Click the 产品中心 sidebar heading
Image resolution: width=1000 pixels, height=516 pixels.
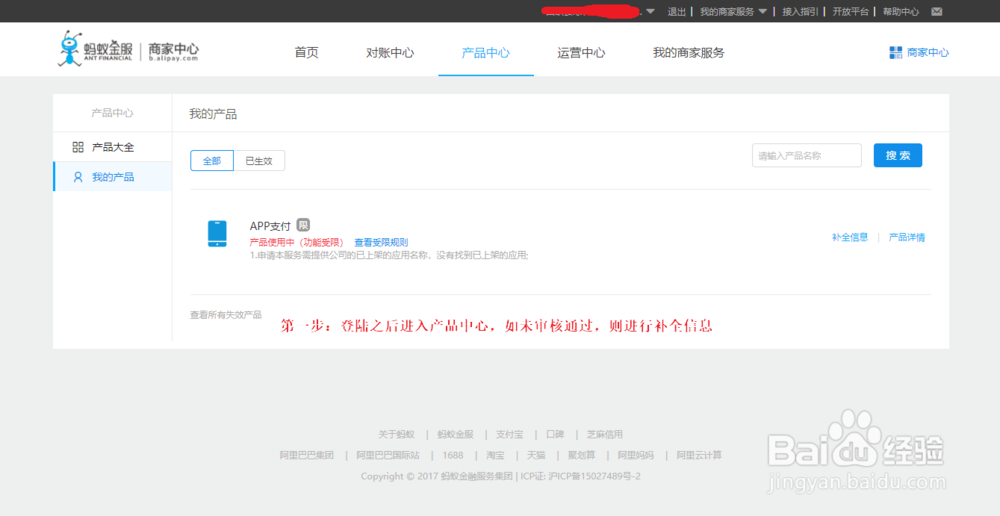(112, 113)
